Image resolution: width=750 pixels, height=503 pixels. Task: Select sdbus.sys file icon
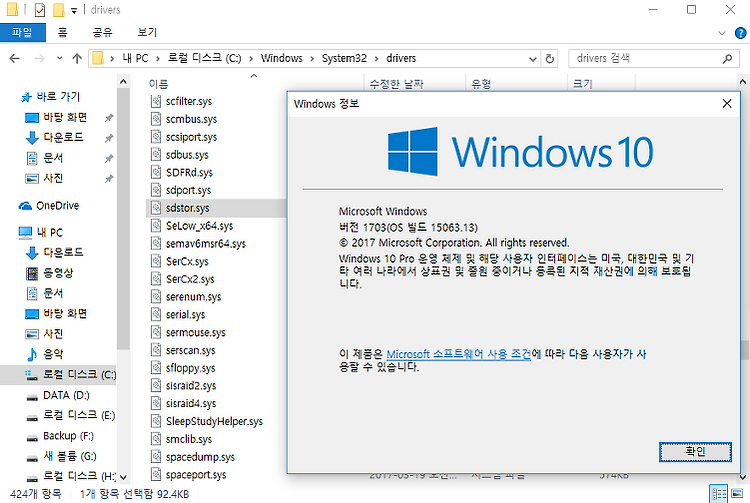(155, 154)
